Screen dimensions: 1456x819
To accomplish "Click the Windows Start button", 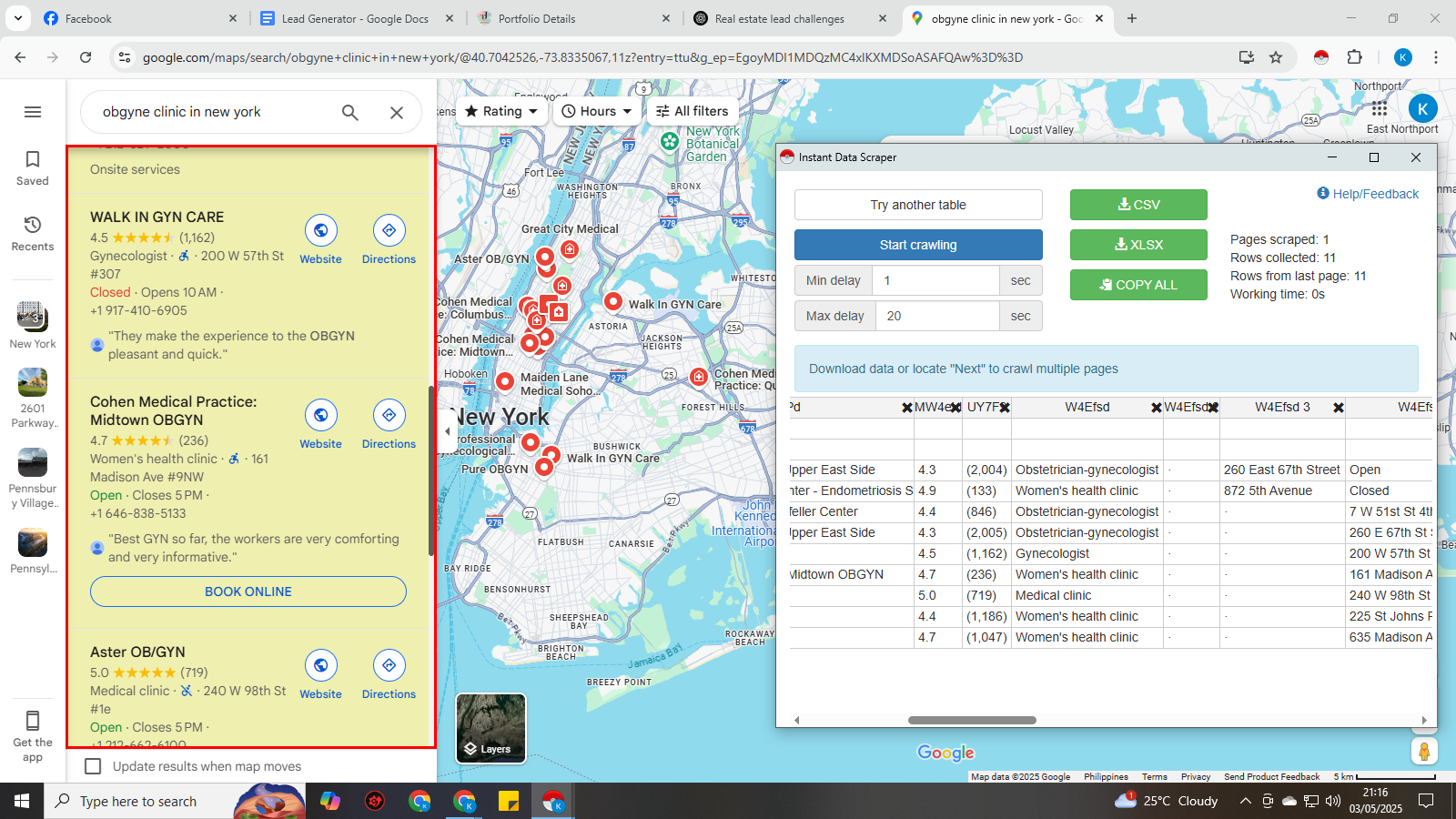I will point(22,801).
